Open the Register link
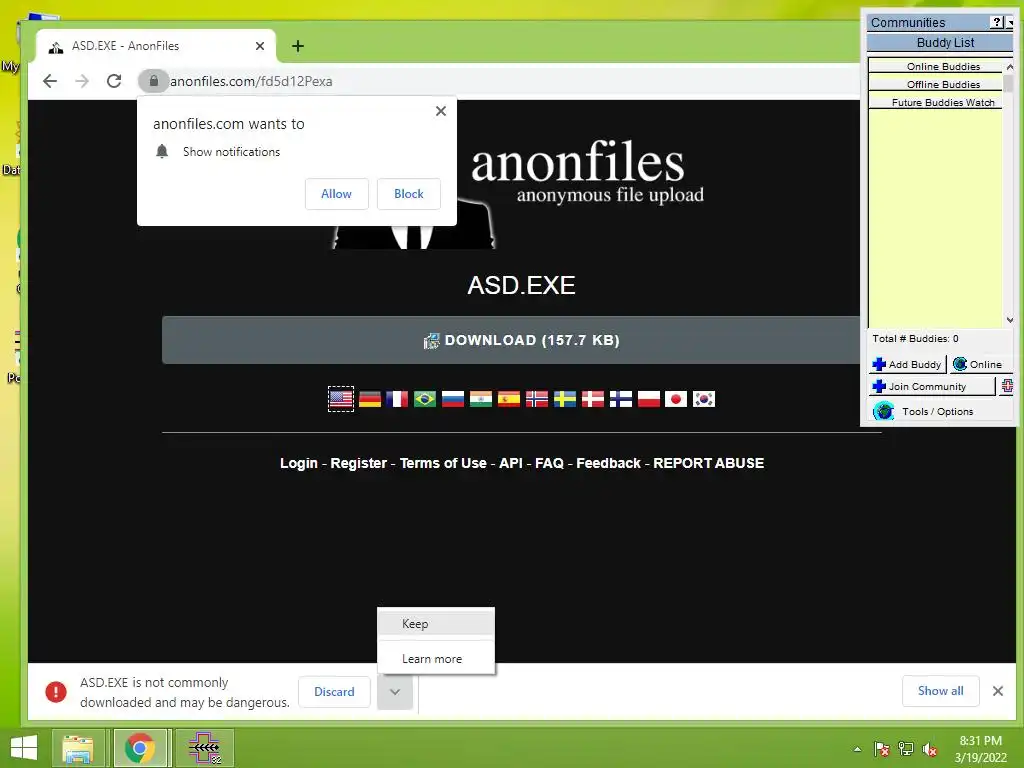The height and width of the screenshot is (768, 1024). (359, 463)
